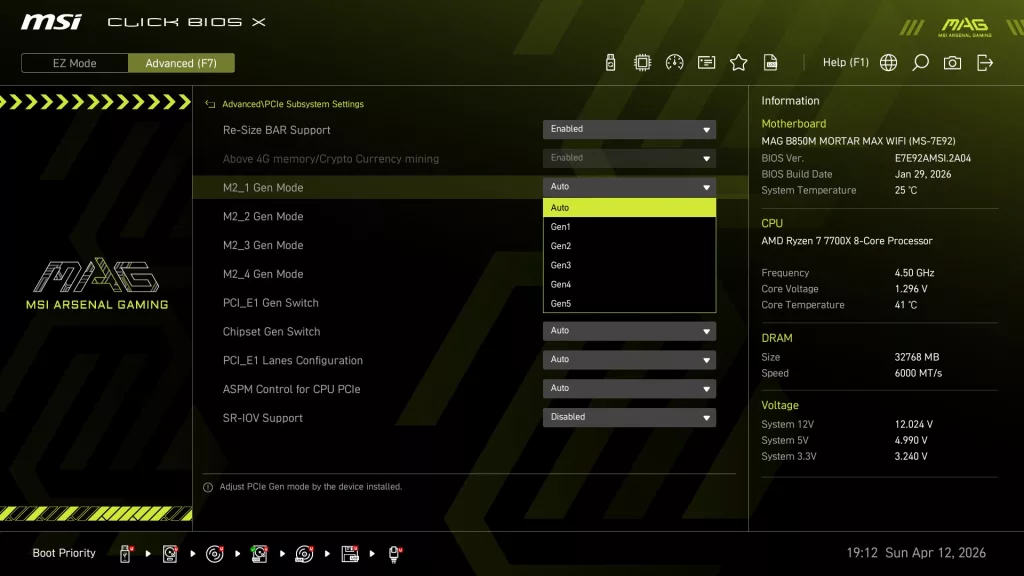The width and height of the screenshot is (1024, 576).
Task: Open Help (F1)
Action: click(845, 63)
